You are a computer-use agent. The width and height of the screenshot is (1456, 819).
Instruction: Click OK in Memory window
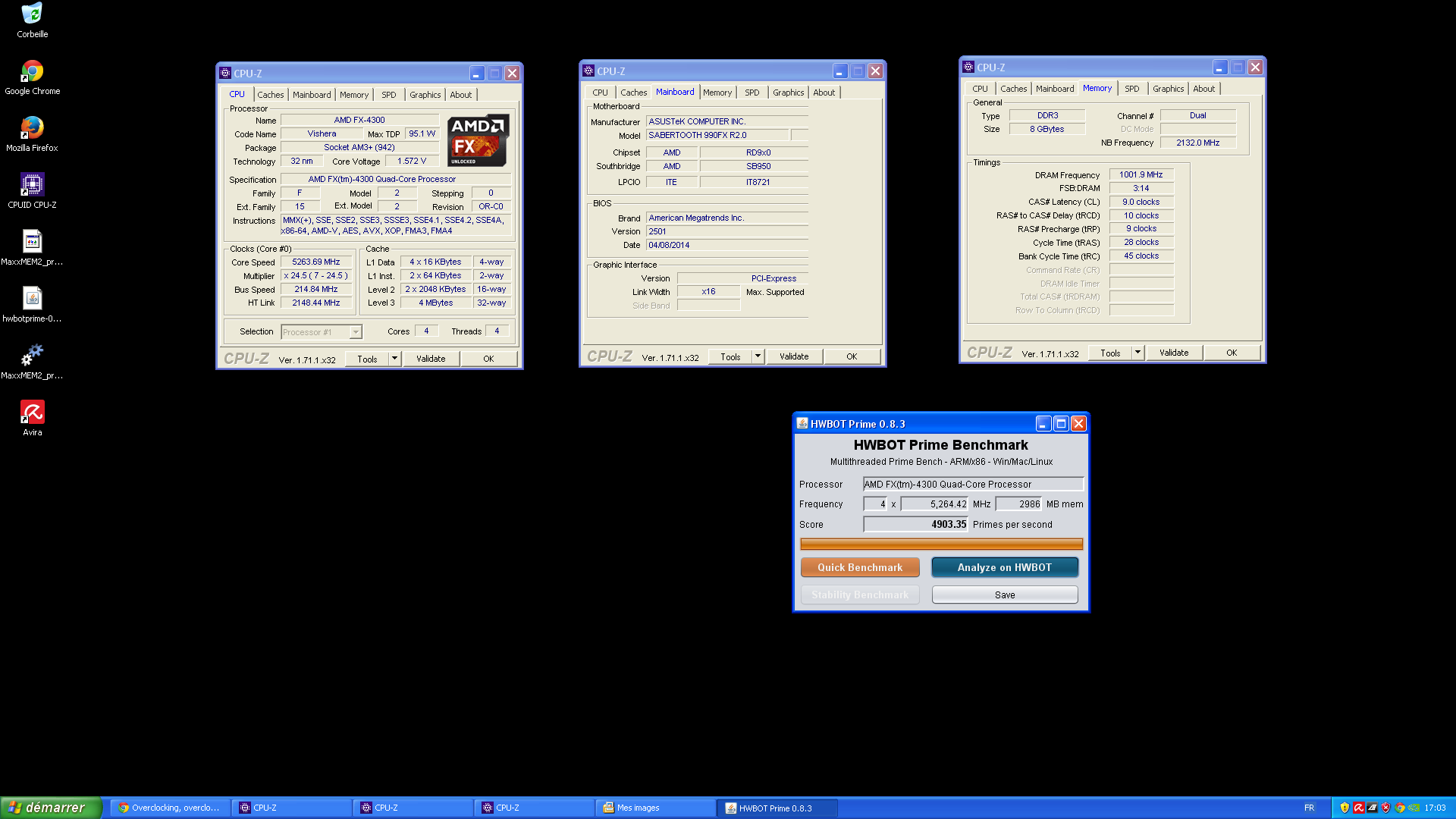click(1232, 353)
